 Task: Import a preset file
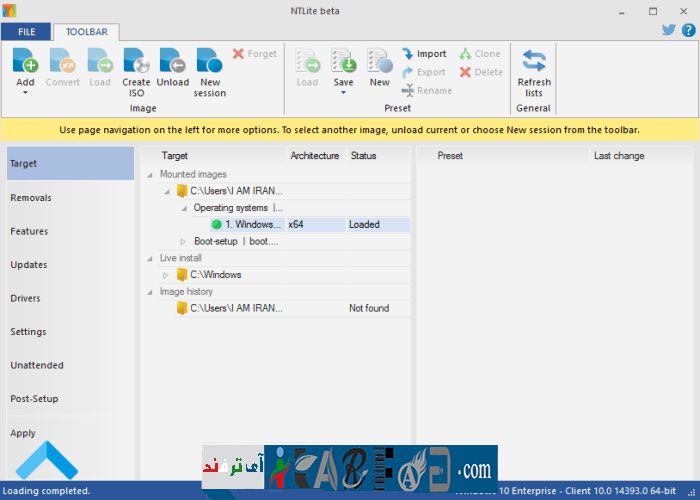(x=424, y=54)
